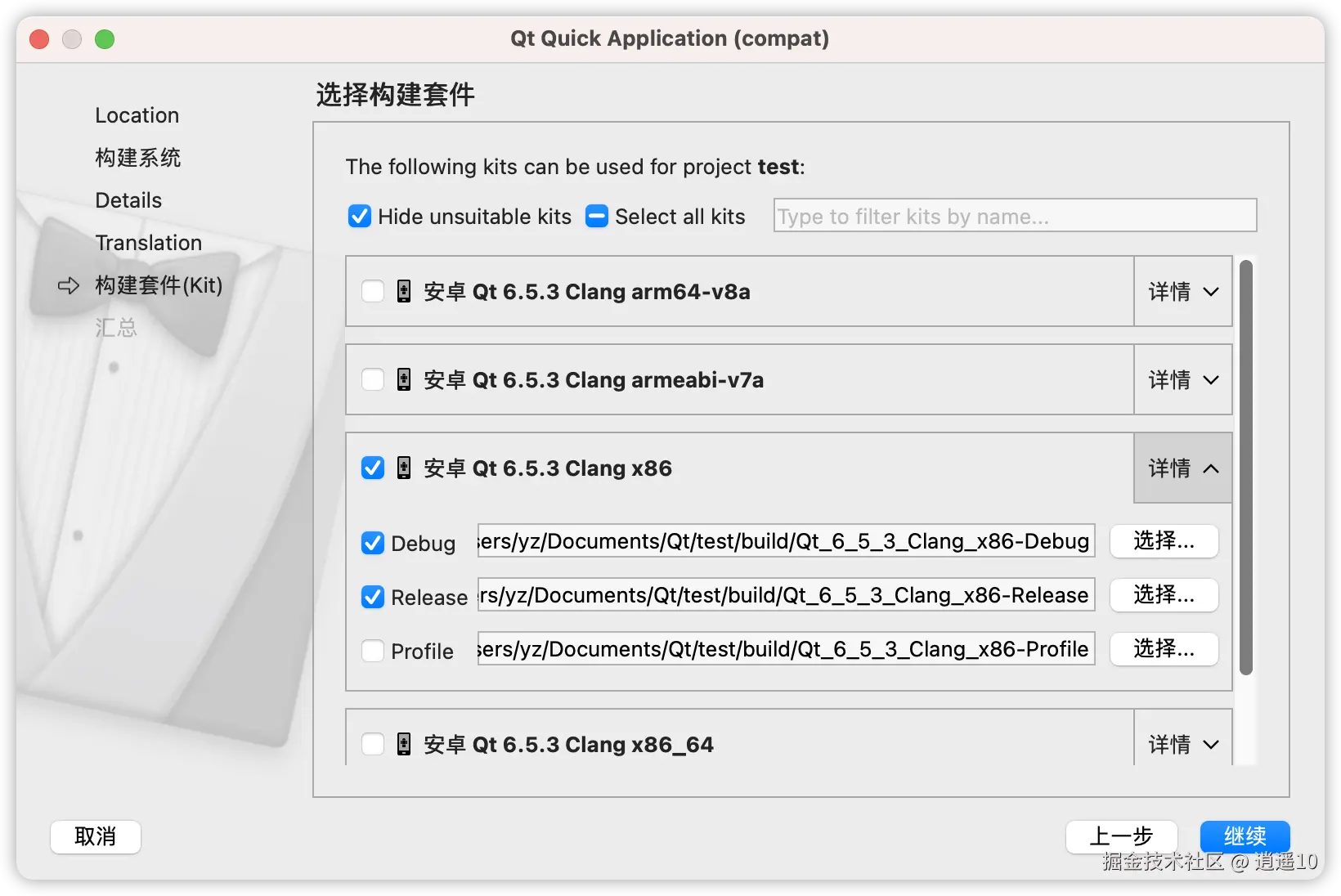This screenshot has width=1341, height=896.
Task: Click the Profile build directory path field
Action: tap(787, 649)
